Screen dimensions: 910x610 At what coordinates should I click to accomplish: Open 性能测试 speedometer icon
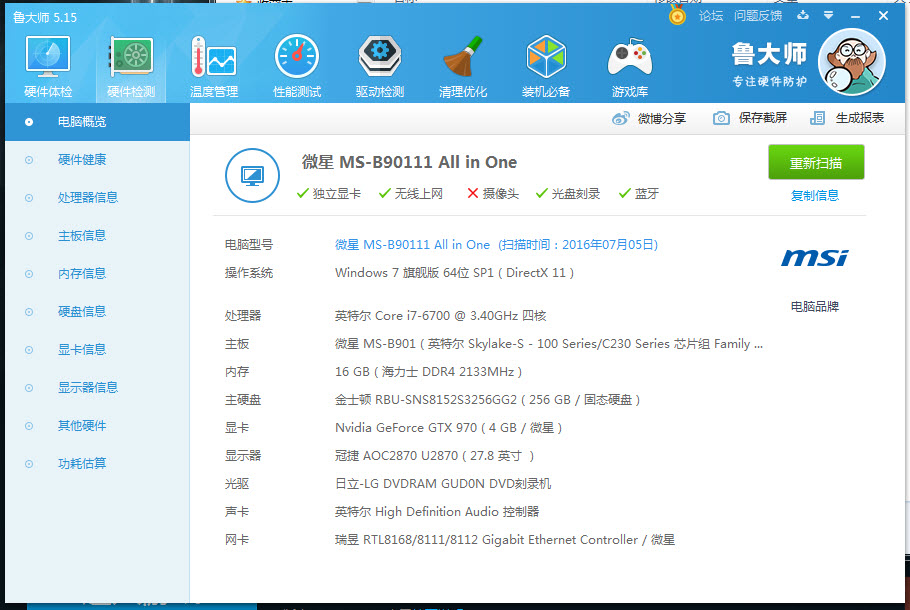(297, 62)
